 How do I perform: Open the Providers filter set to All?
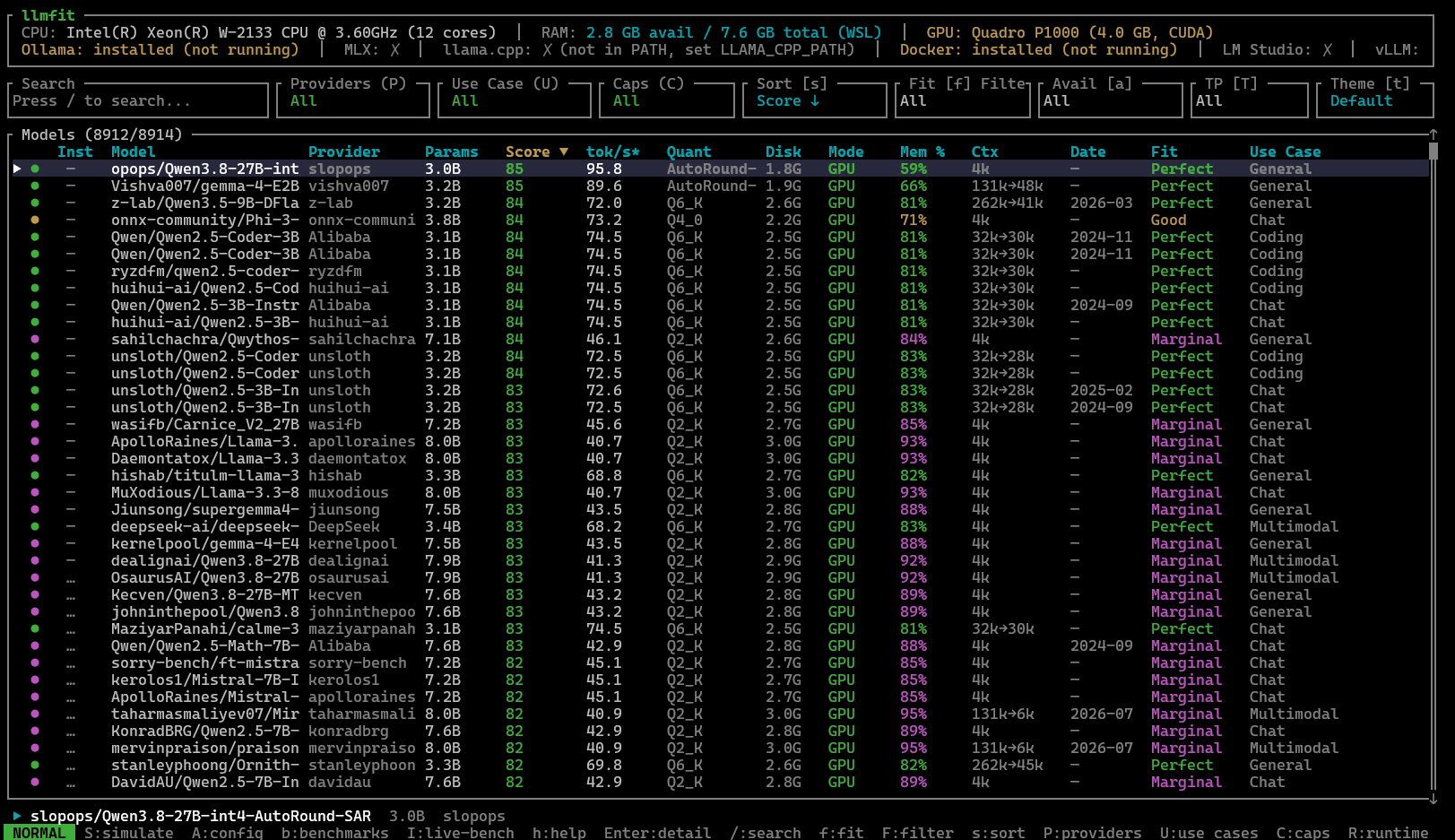[353, 100]
